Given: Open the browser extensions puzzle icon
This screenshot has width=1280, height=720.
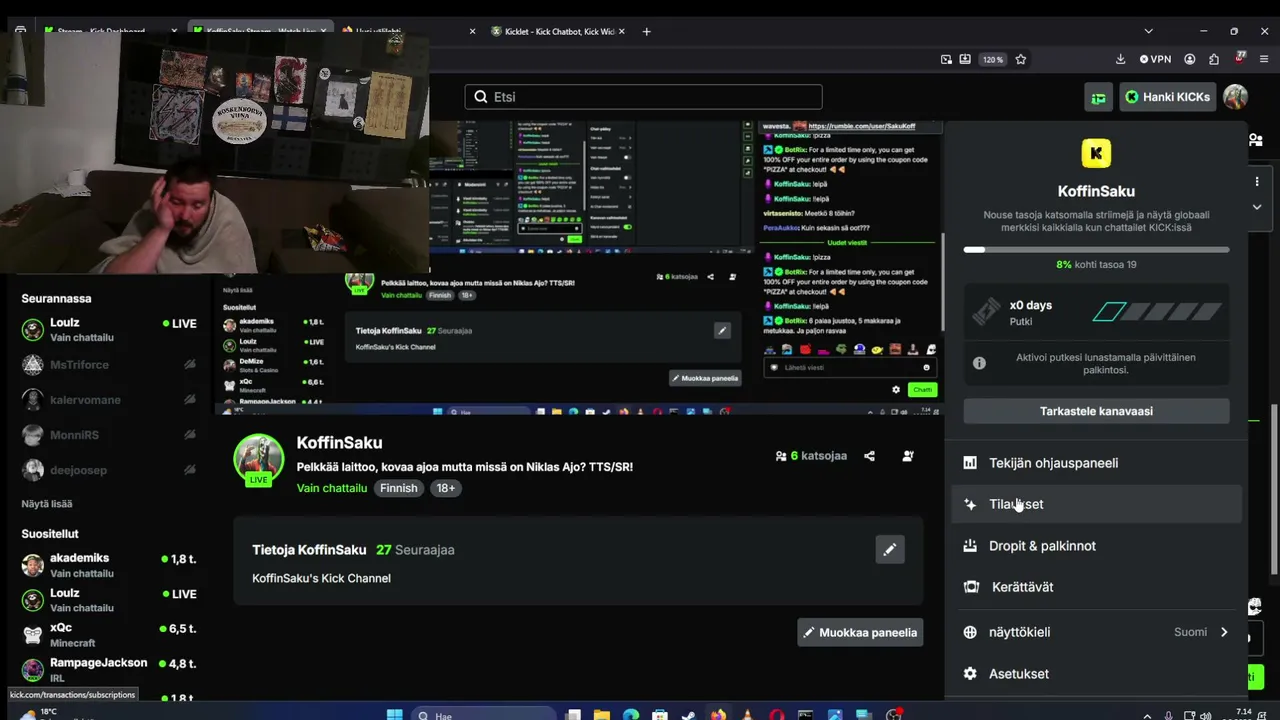Looking at the screenshot, I should point(1214,59).
